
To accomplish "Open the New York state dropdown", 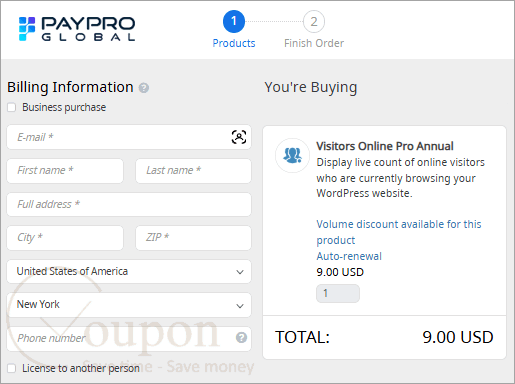I will pos(129,305).
